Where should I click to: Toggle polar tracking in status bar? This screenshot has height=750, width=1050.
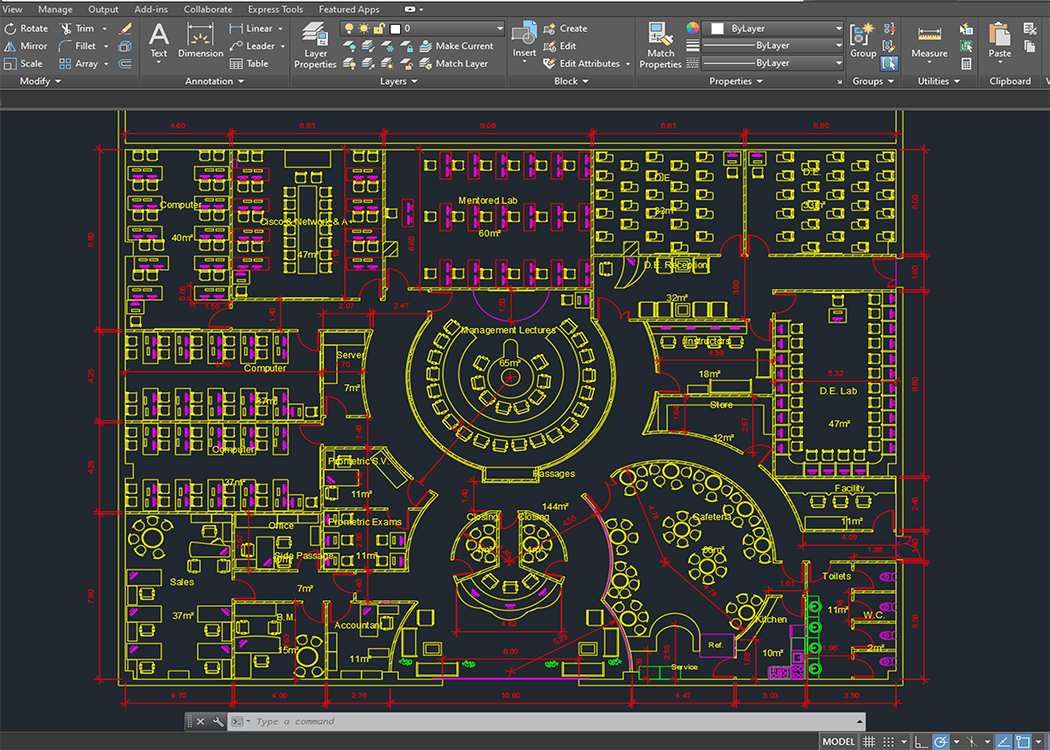941,741
